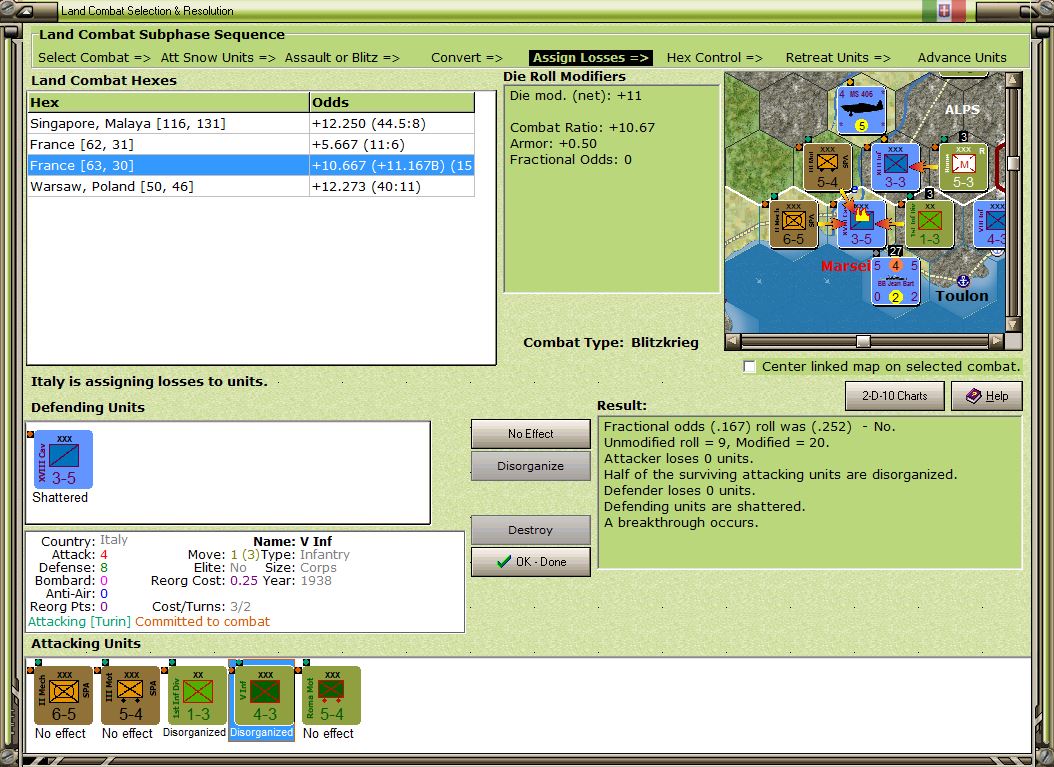Screen dimensions: 1054x767
Task: Click the Shattered label under defending unit
Action: (x=60, y=497)
